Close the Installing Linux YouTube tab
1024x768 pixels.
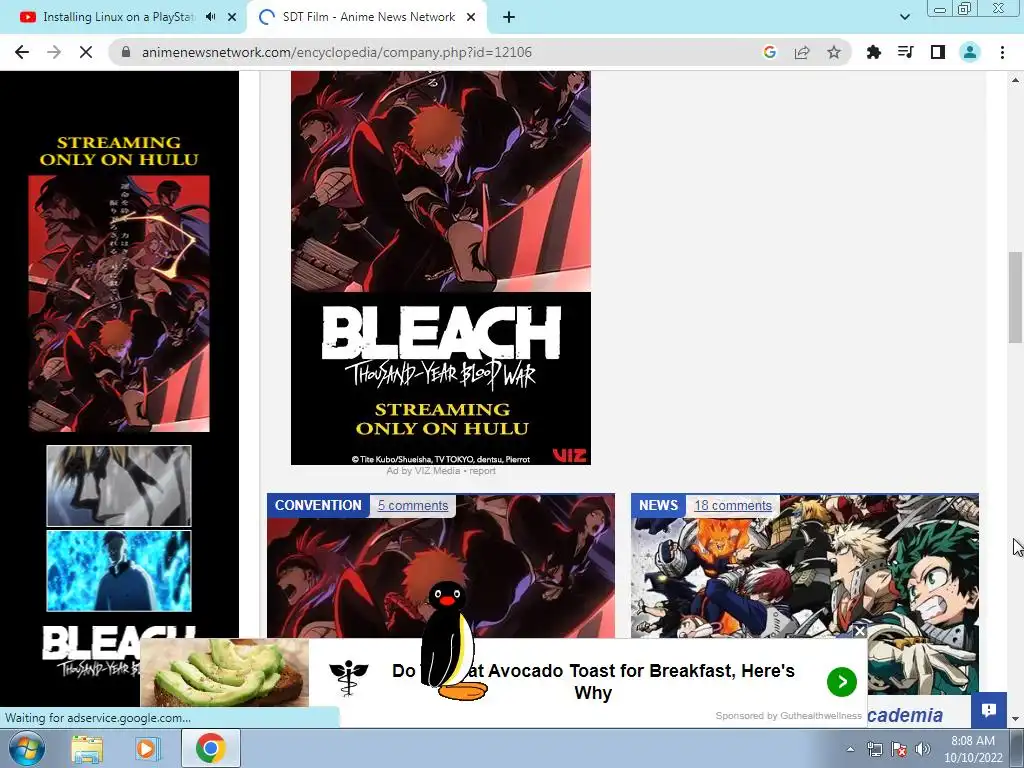(x=232, y=17)
